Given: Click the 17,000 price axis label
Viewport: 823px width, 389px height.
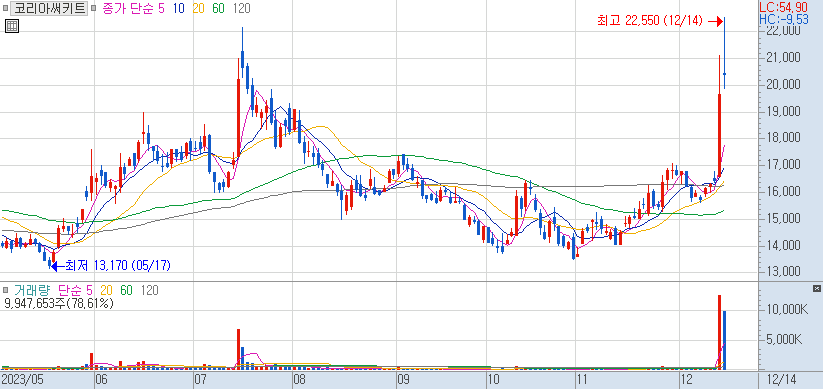Looking at the screenshot, I should [x=783, y=165].
